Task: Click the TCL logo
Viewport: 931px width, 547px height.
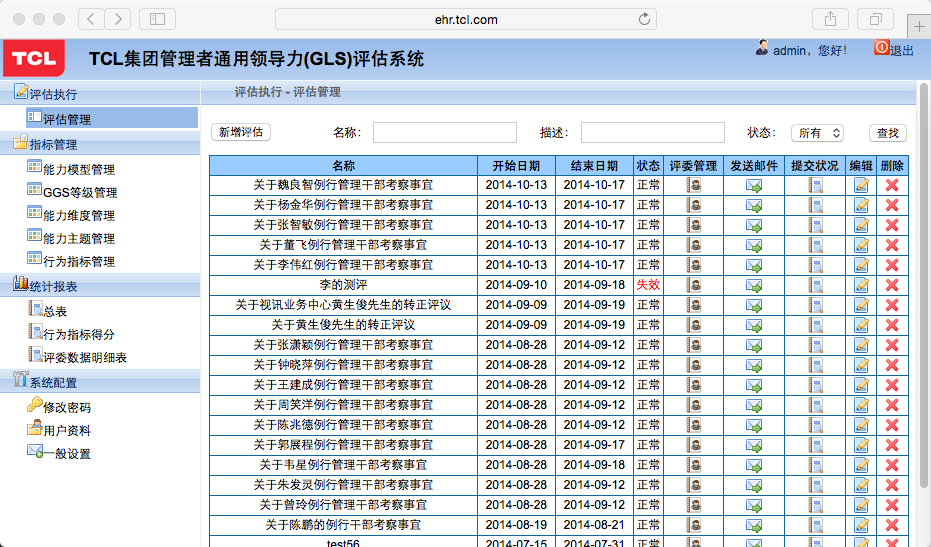Action: (x=34, y=58)
